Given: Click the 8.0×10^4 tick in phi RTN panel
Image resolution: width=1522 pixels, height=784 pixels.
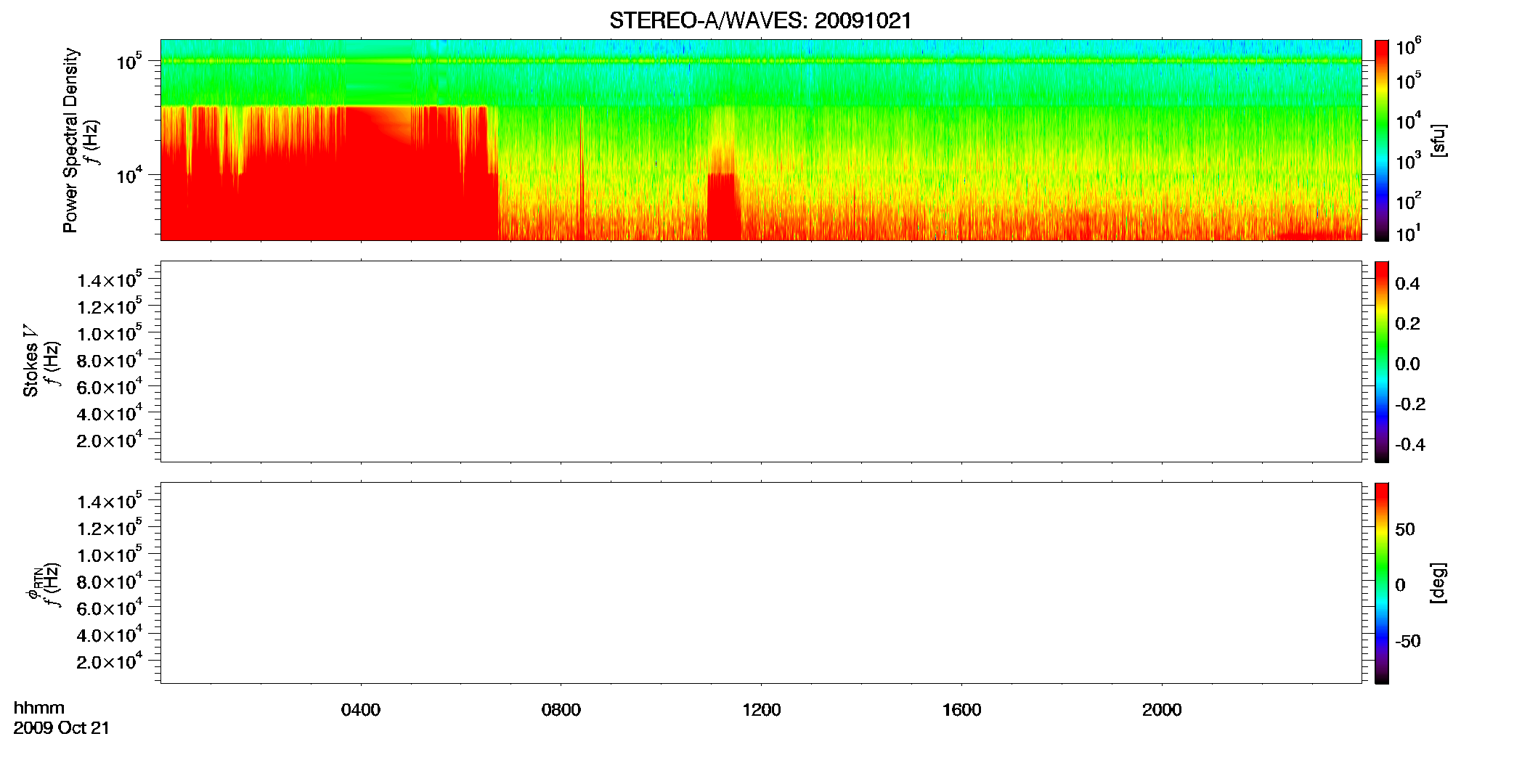Looking at the screenshot, I should (109, 581).
